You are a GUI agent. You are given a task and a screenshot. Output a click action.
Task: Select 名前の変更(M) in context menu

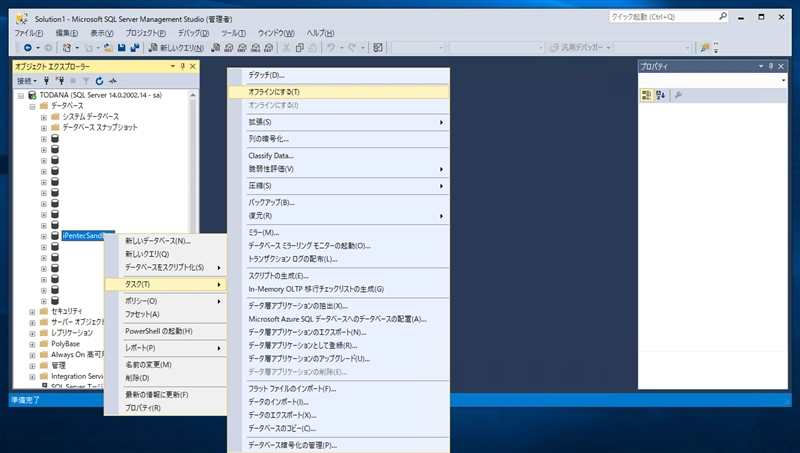point(166,365)
